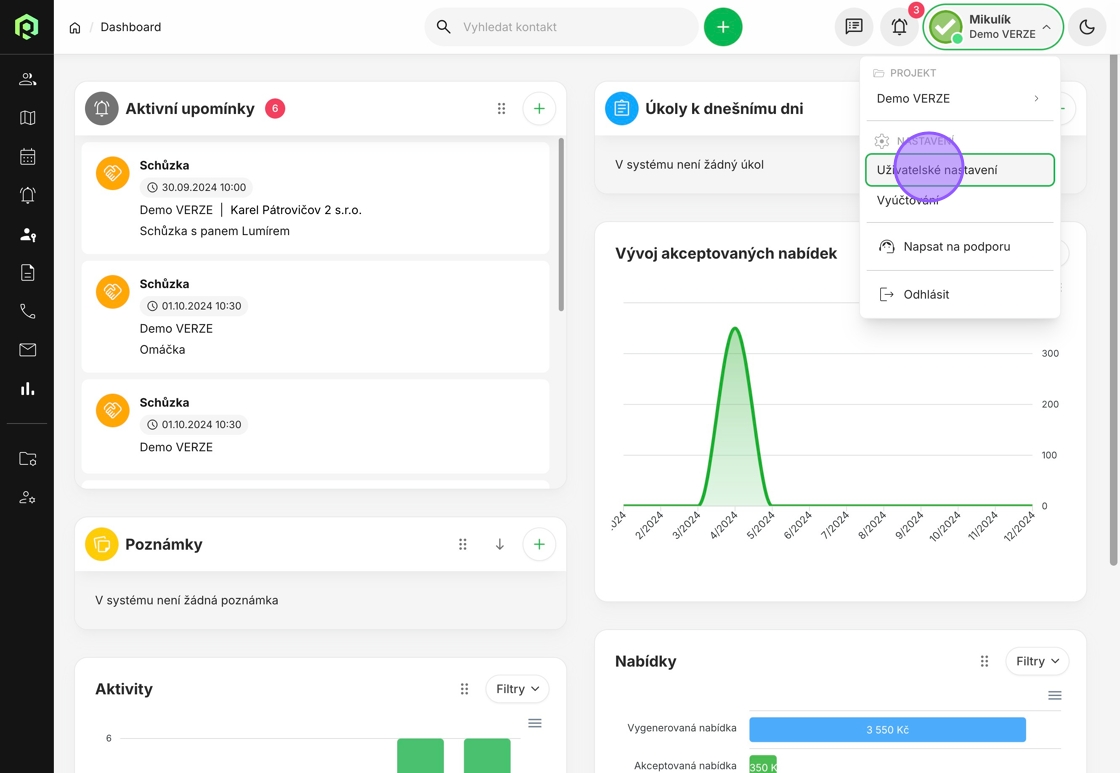
Task: Expand Demo VERZE project submenu
Action: coord(958,99)
